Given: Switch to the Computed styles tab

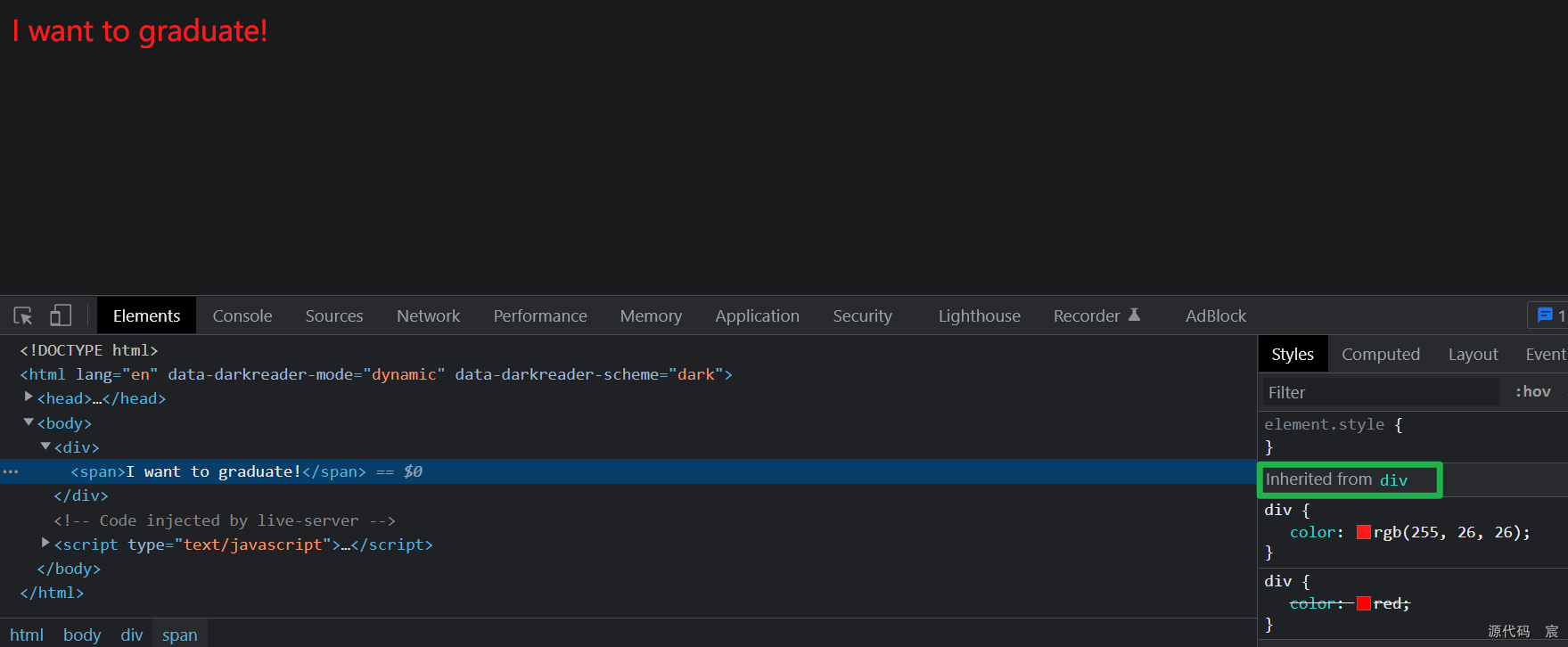Looking at the screenshot, I should tap(1381, 355).
